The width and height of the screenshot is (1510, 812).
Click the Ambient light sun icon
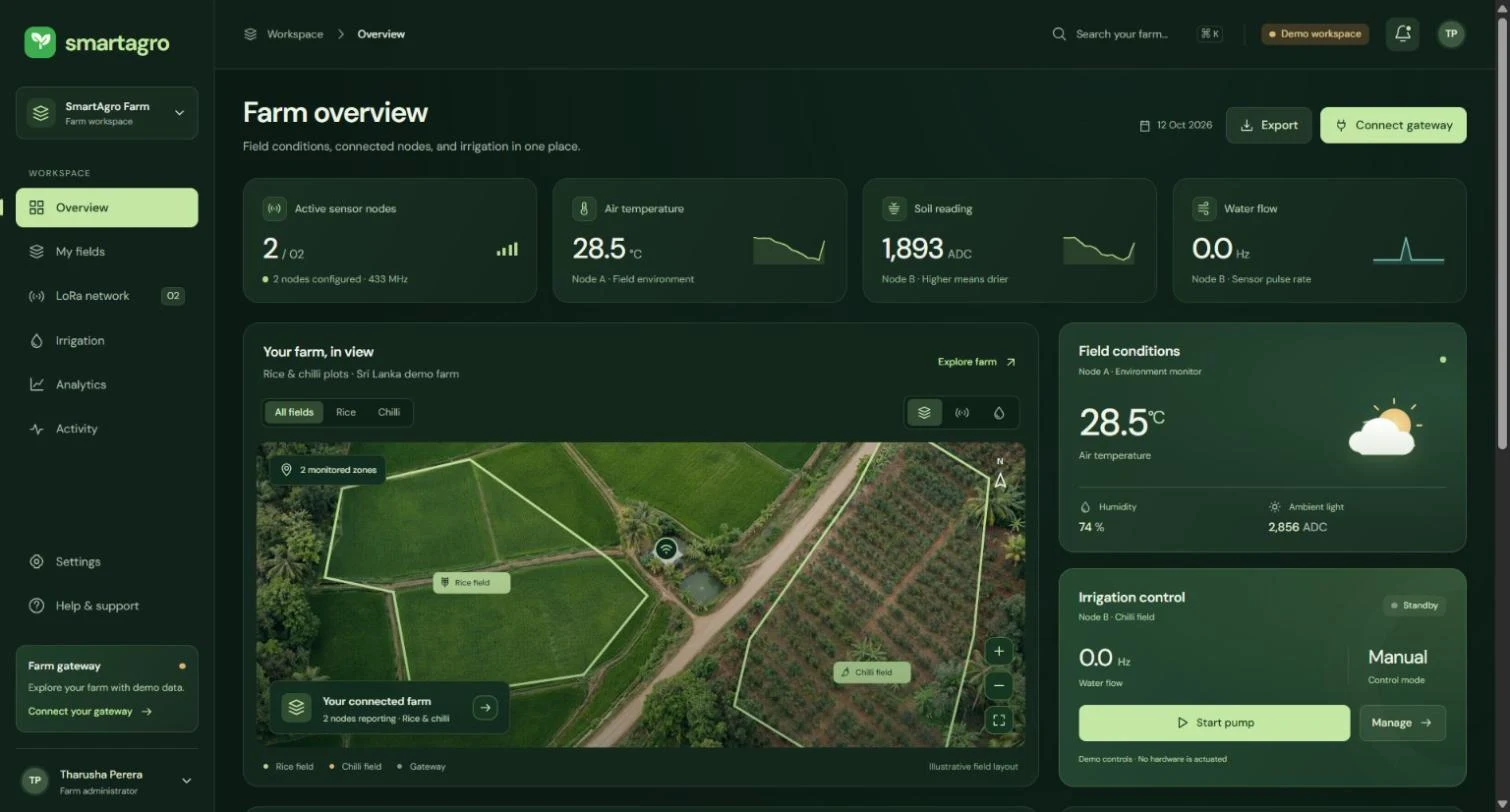[x=1275, y=507]
